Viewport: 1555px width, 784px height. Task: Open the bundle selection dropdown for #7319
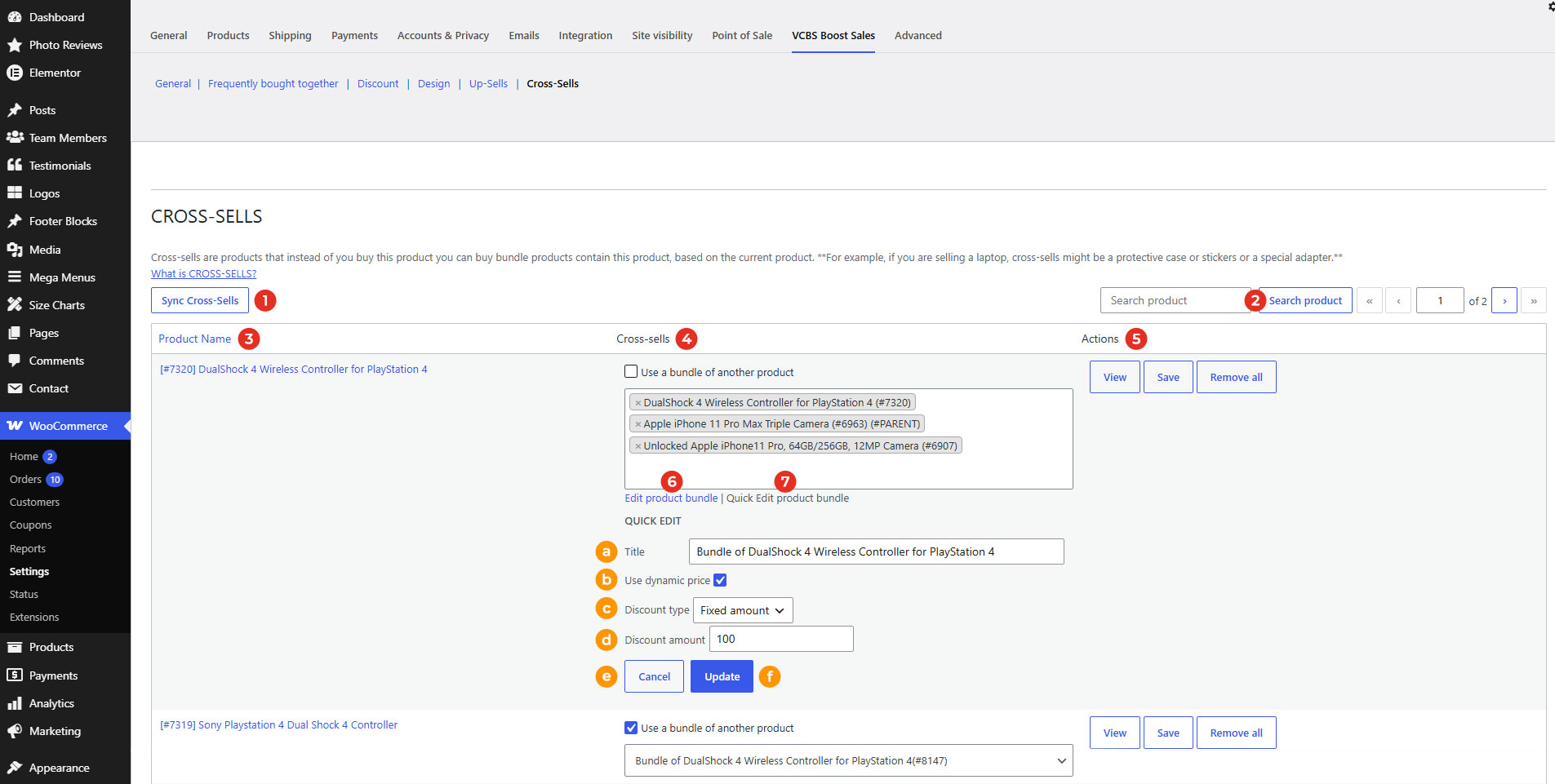point(849,760)
